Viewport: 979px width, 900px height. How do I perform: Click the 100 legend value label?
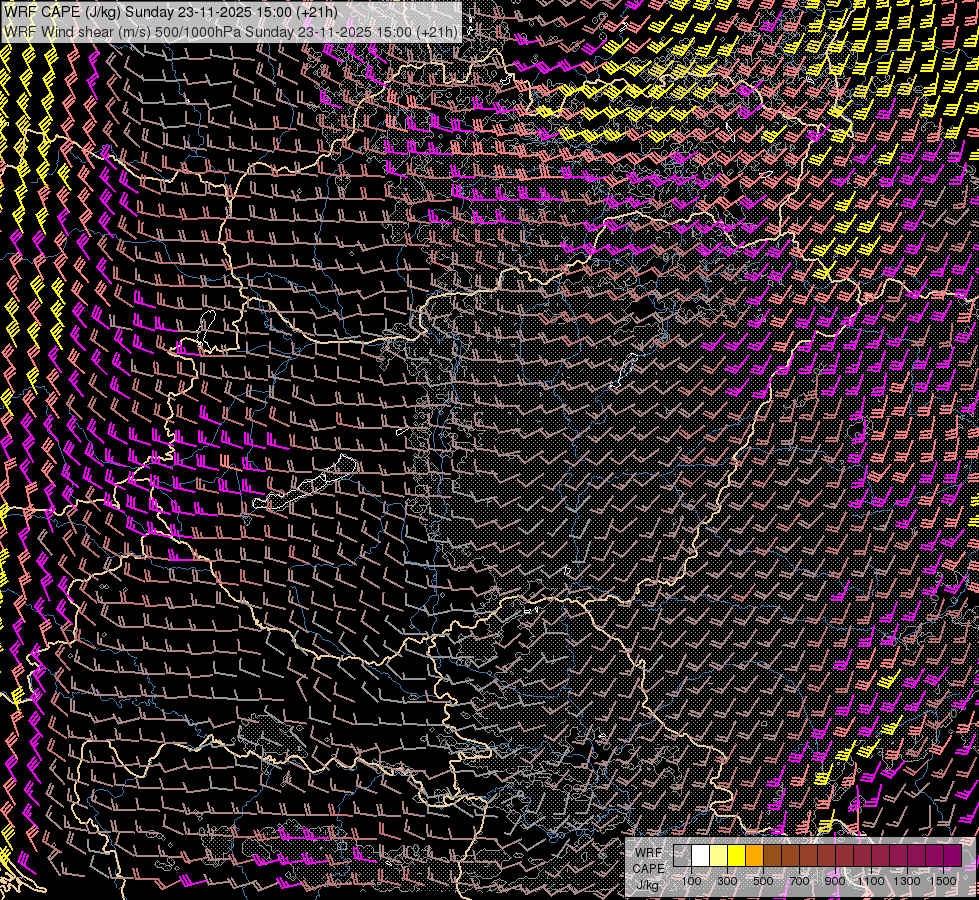click(691, 881)
